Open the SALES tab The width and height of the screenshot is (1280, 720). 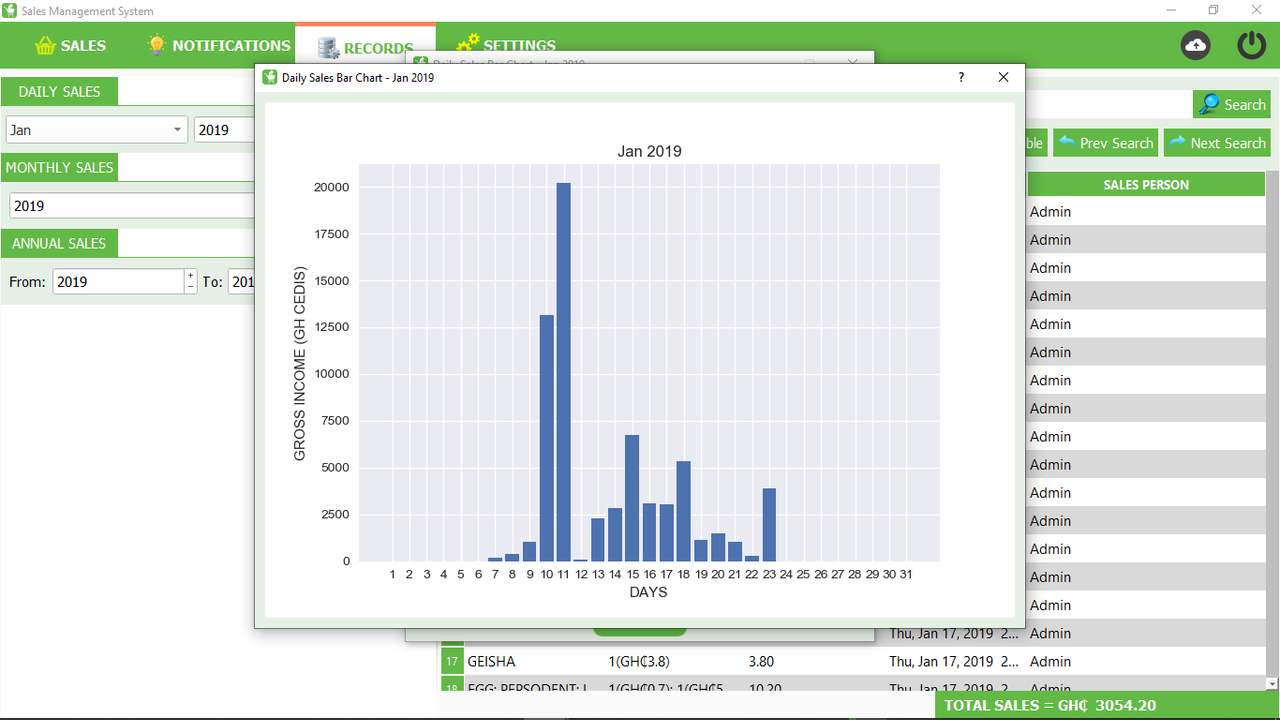70,45
